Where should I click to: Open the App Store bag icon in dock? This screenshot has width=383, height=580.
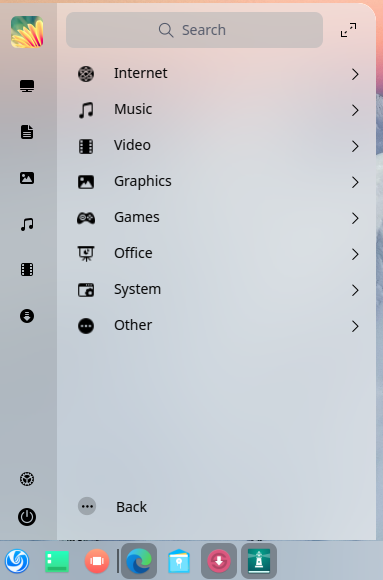tap(179, 561)
